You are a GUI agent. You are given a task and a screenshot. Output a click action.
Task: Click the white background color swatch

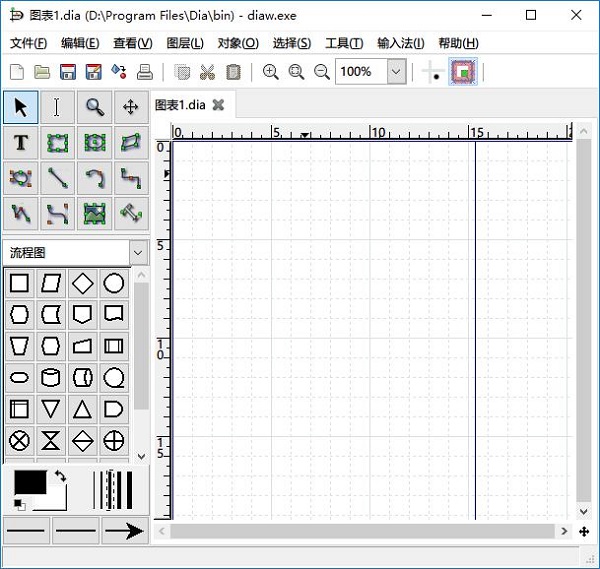point(57,502)
